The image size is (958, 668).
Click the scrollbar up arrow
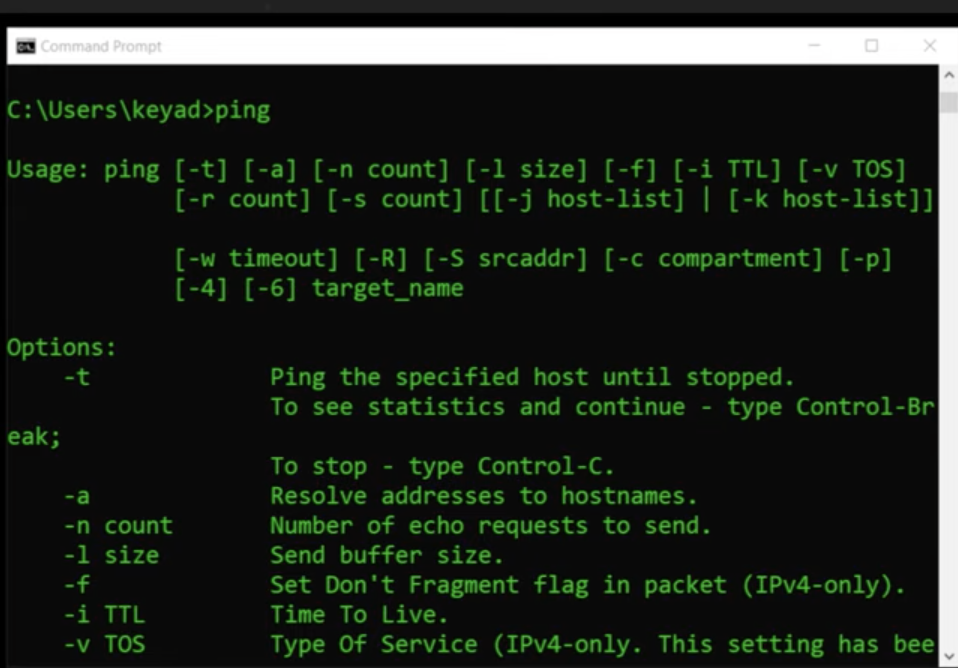coord(949,75)
